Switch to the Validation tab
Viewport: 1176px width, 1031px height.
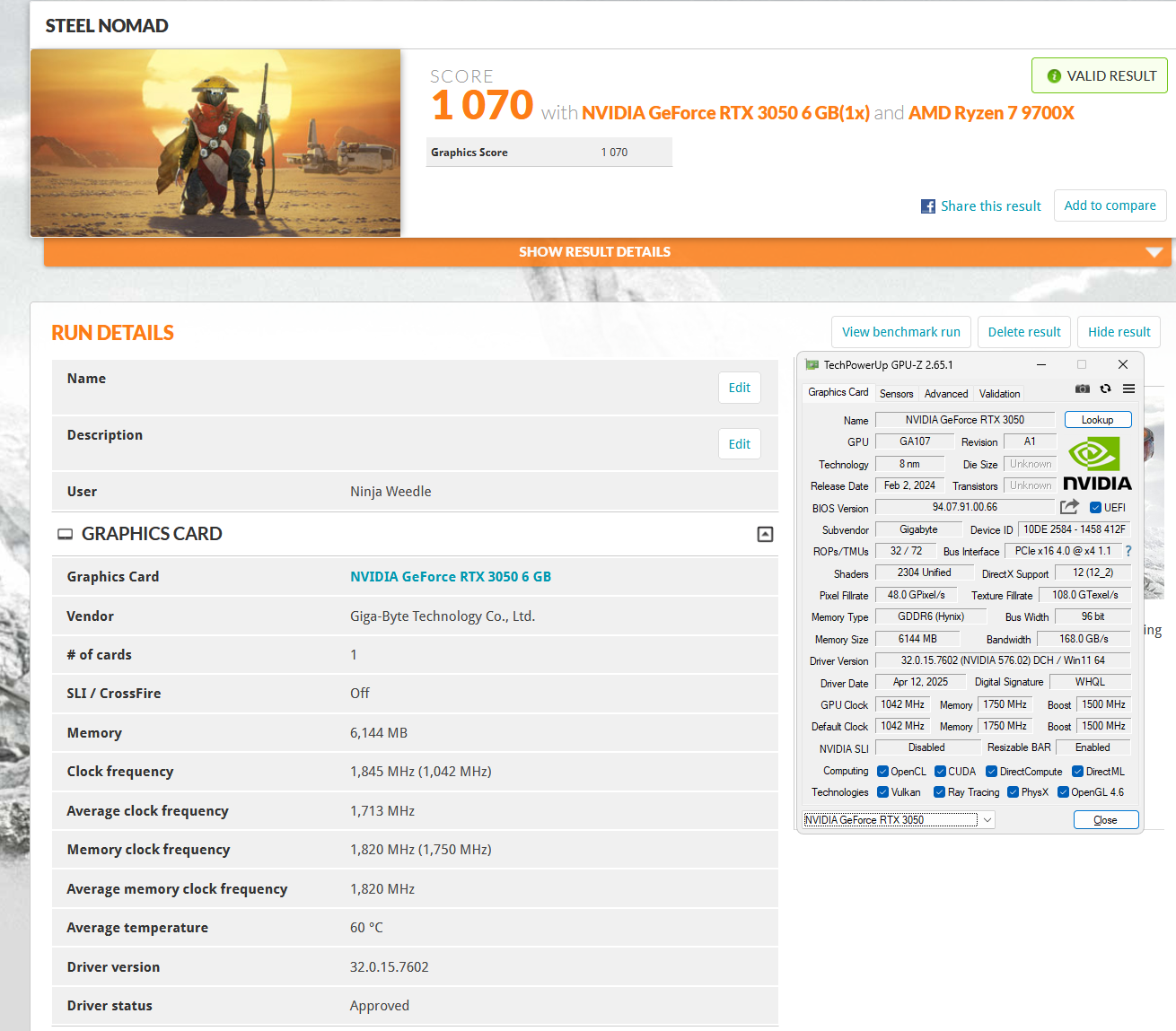pos(999,394)
